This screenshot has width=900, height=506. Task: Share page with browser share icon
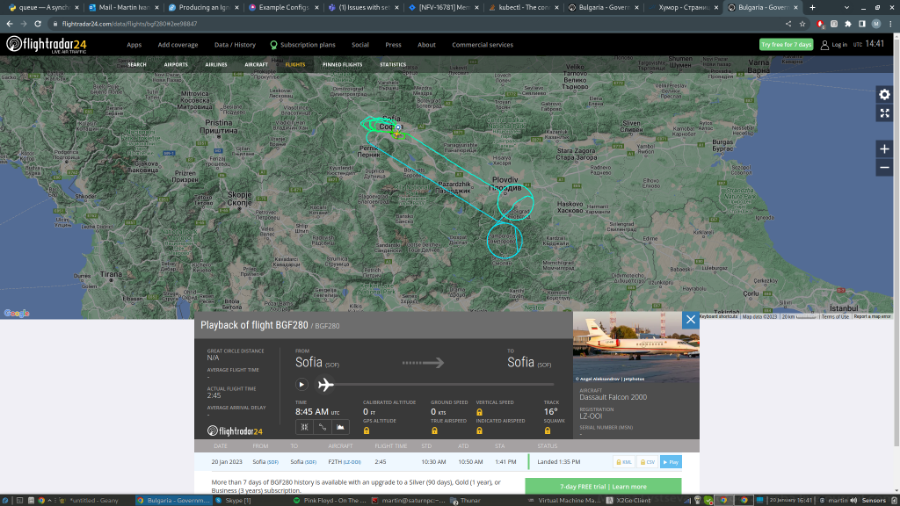(788, 24)
